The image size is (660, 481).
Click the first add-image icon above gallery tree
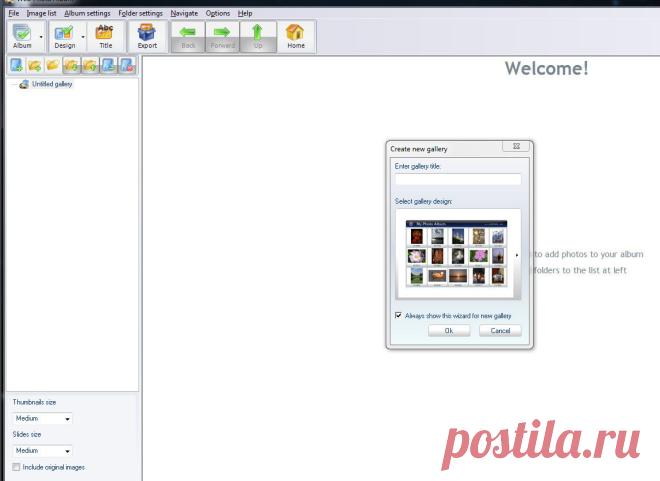[16, 65]
